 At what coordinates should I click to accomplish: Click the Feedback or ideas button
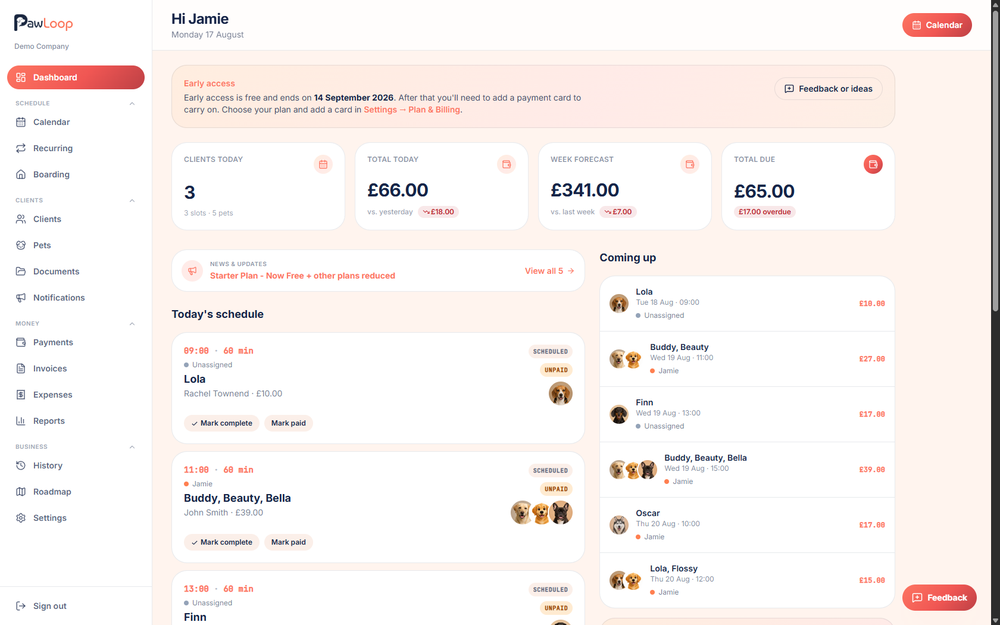(828, 89)
